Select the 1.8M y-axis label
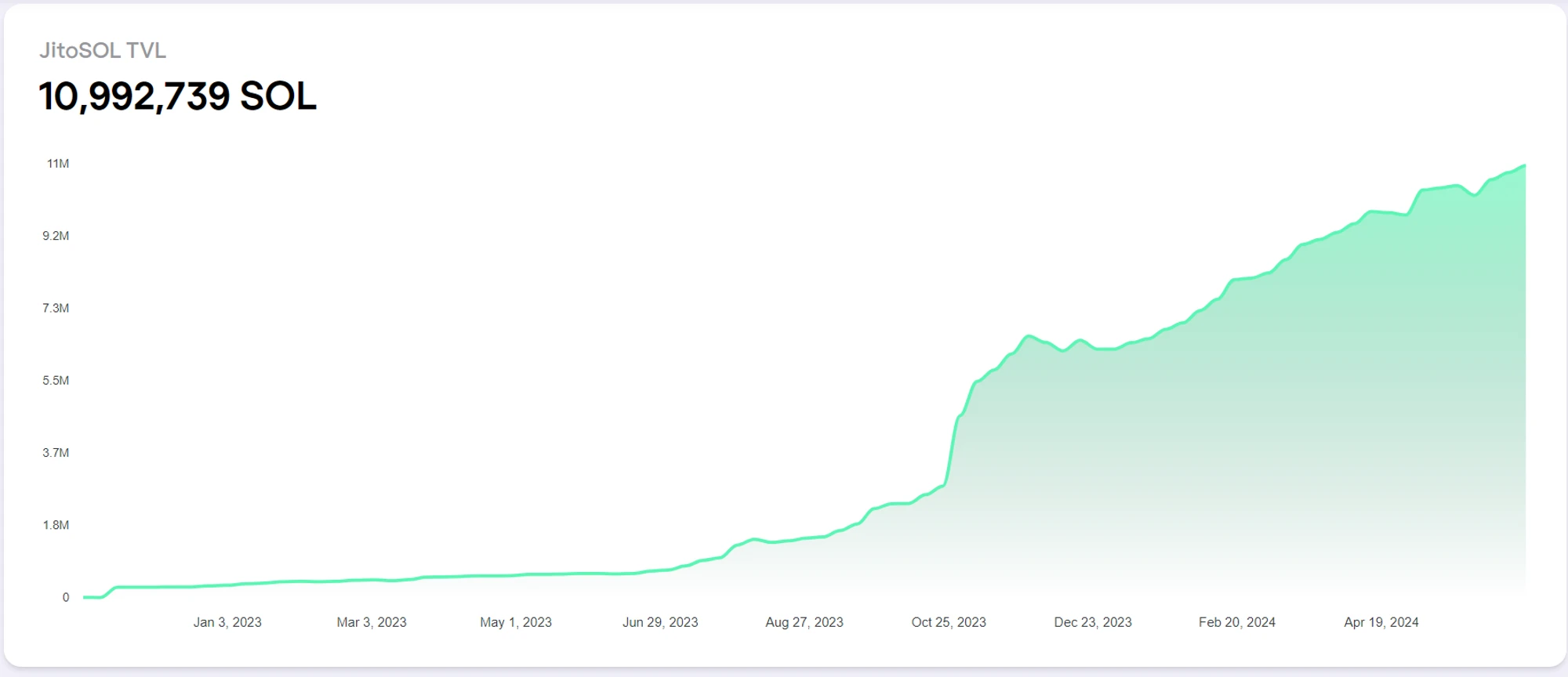This screenshot has height=677, width=1568. 56,525
